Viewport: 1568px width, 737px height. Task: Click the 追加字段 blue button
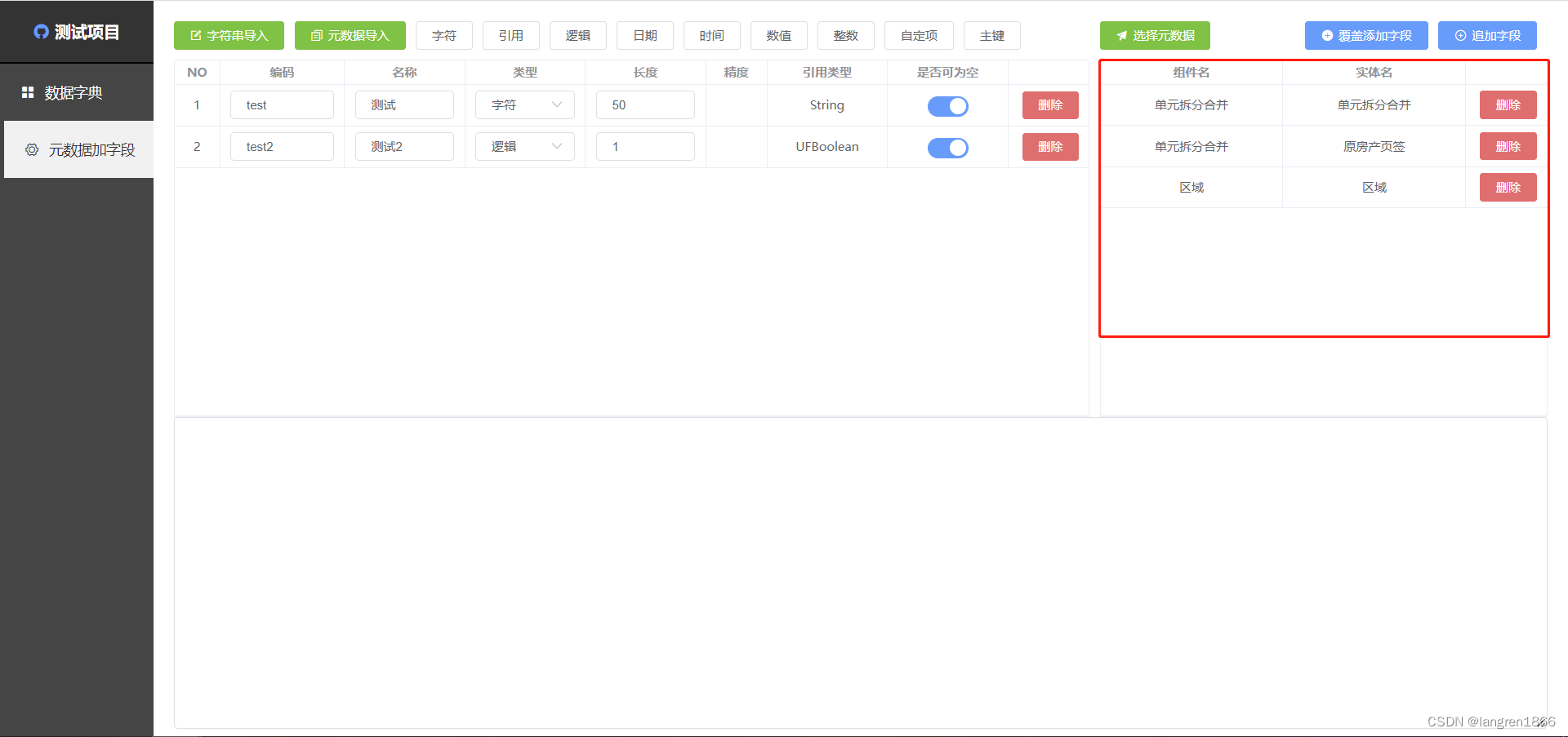1487,36
